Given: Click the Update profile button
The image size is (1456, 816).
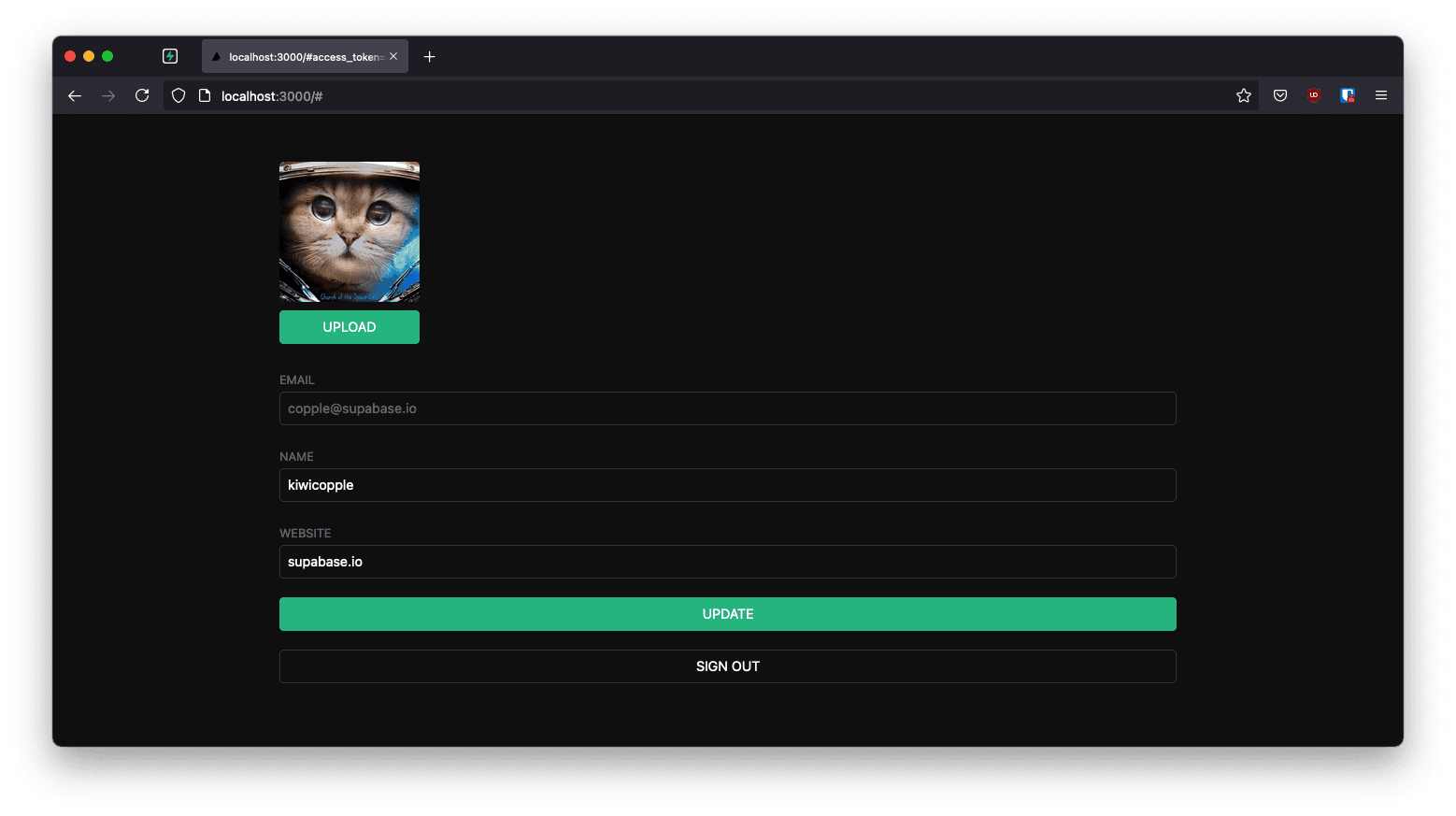Looking at the screenshot, I should pyautogui.click(x=727, y=614).
